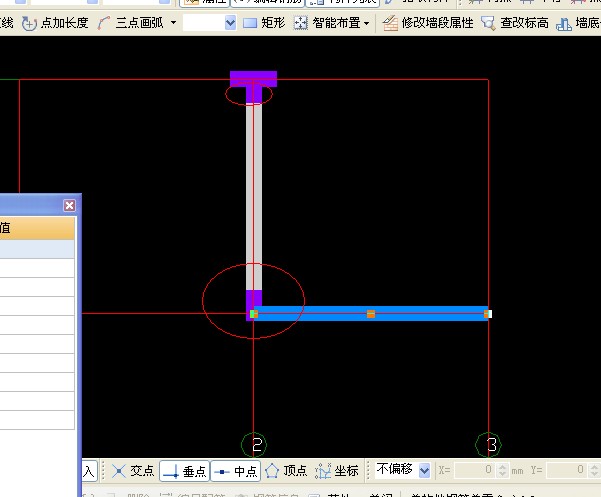Expand the 智能布置 dropdown arrow
The width and height of the screenshot is (601, 497).
pyautogui.click(x=367, y=23)
